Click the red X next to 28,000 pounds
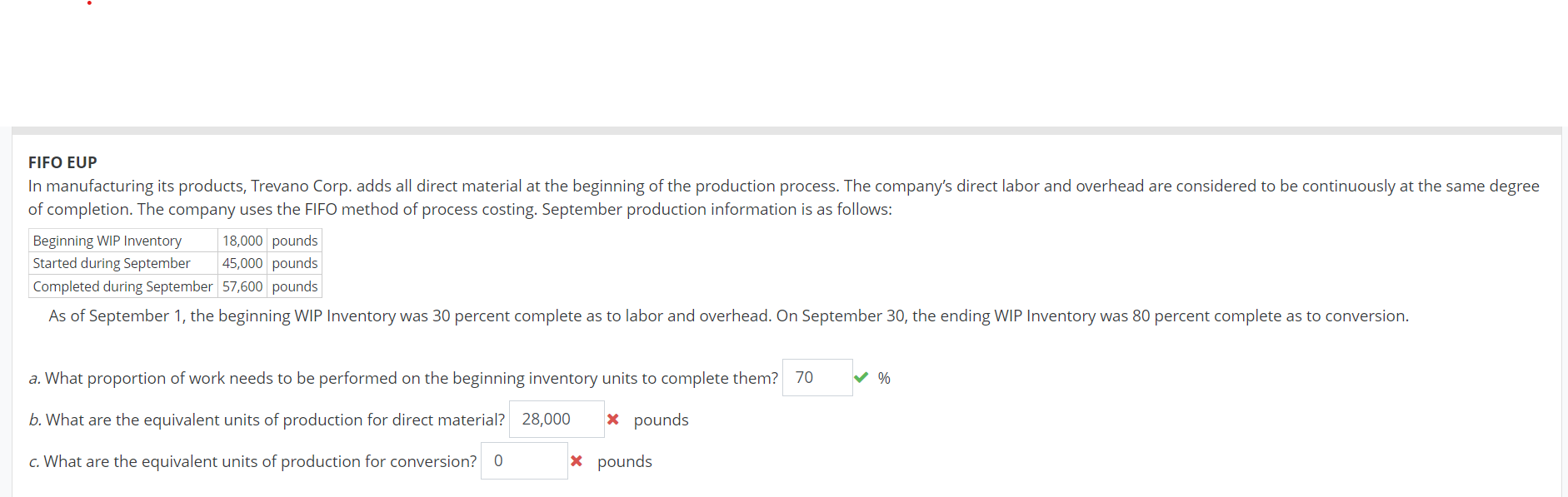1568x497 pixels. pyautogui.click(x=613, y=419)
